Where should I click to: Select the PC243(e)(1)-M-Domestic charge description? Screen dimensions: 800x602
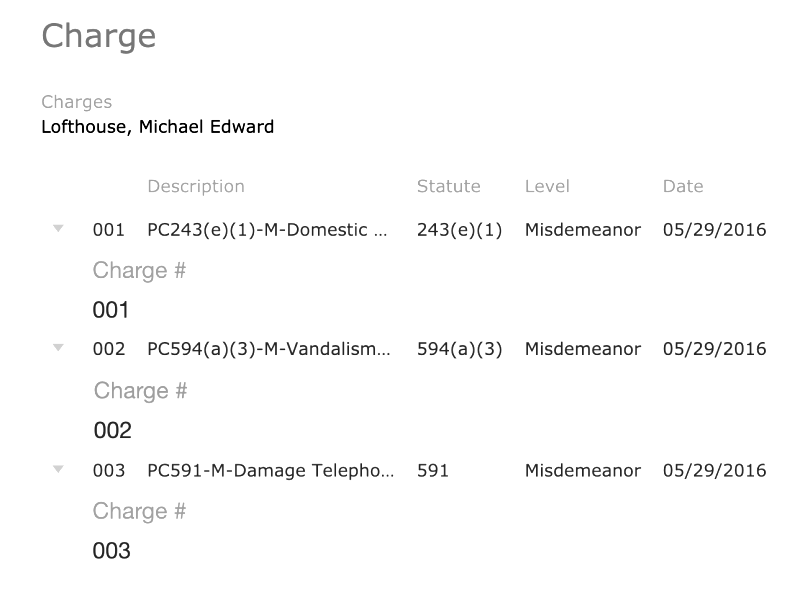pyautogui.click(x=267, y=230)
